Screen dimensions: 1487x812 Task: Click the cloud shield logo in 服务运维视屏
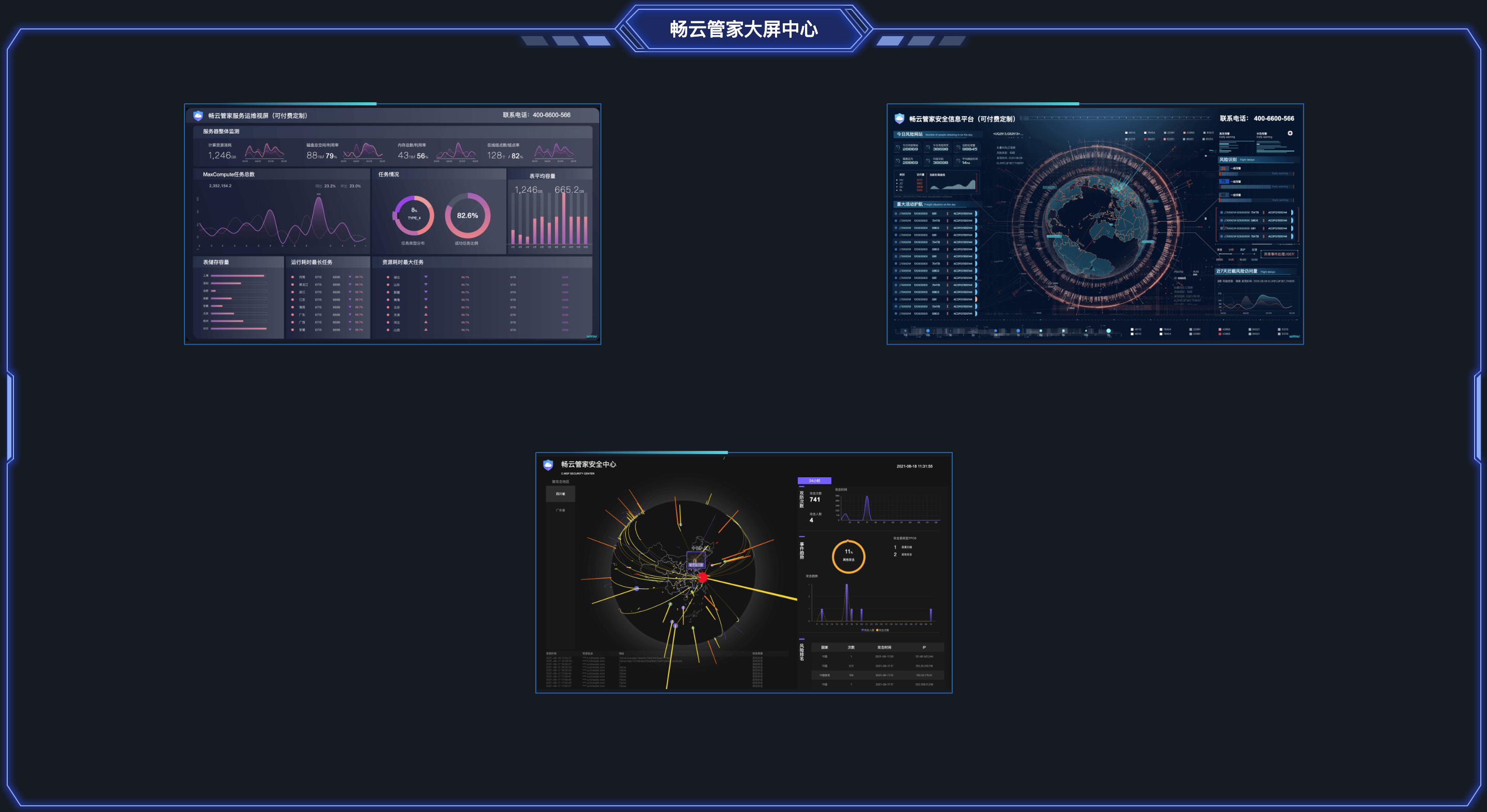198,115
